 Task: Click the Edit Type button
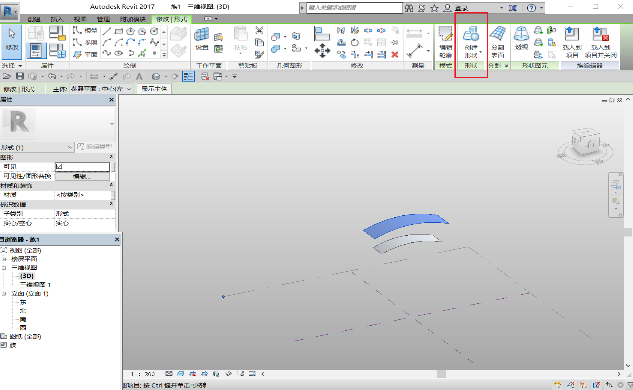[x=94, y=147]
